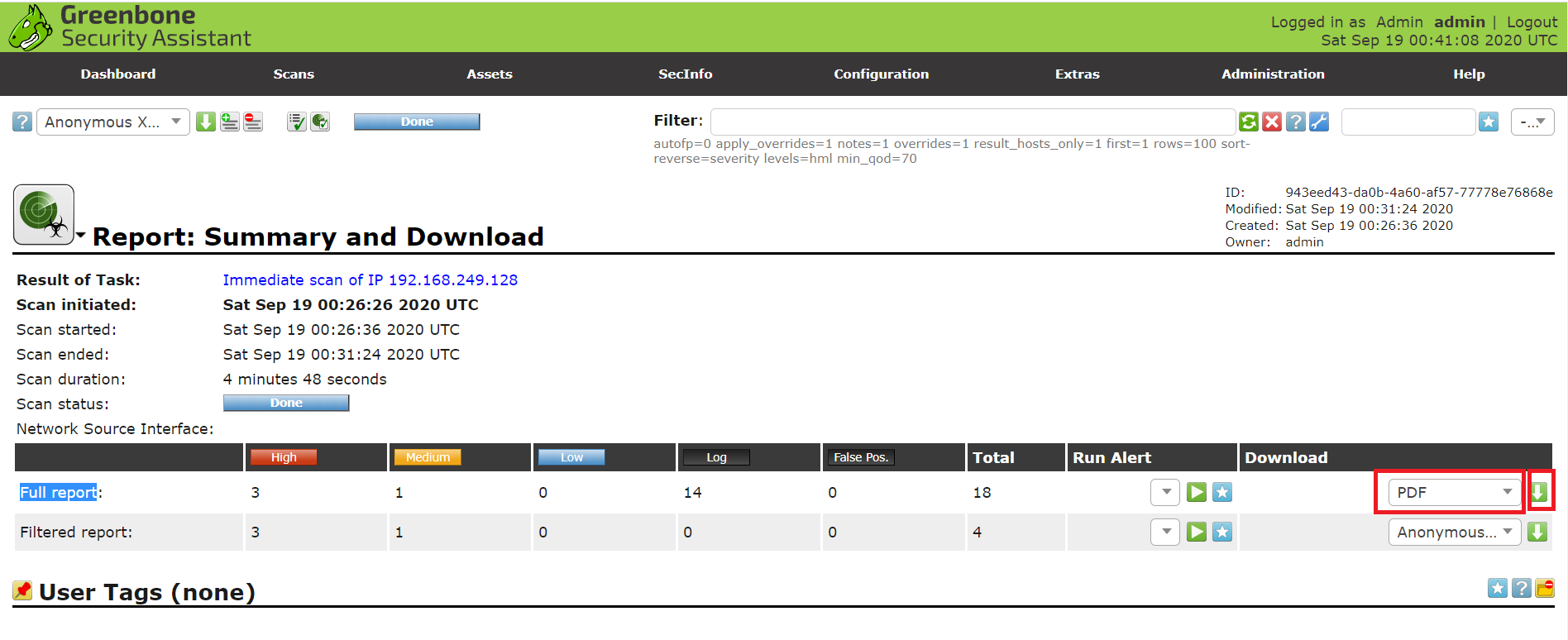Update the filter with the green refresh icon
The image size is (1568, 640).
coord(1249,122)
